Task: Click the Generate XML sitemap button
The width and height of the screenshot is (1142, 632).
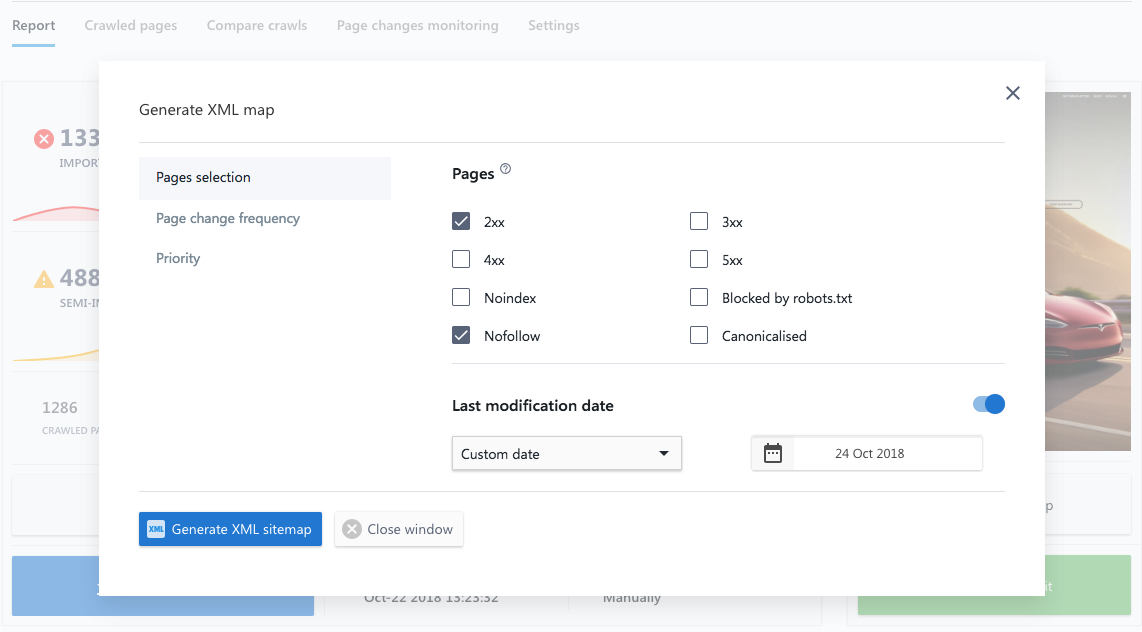Action: pos(230,529)
